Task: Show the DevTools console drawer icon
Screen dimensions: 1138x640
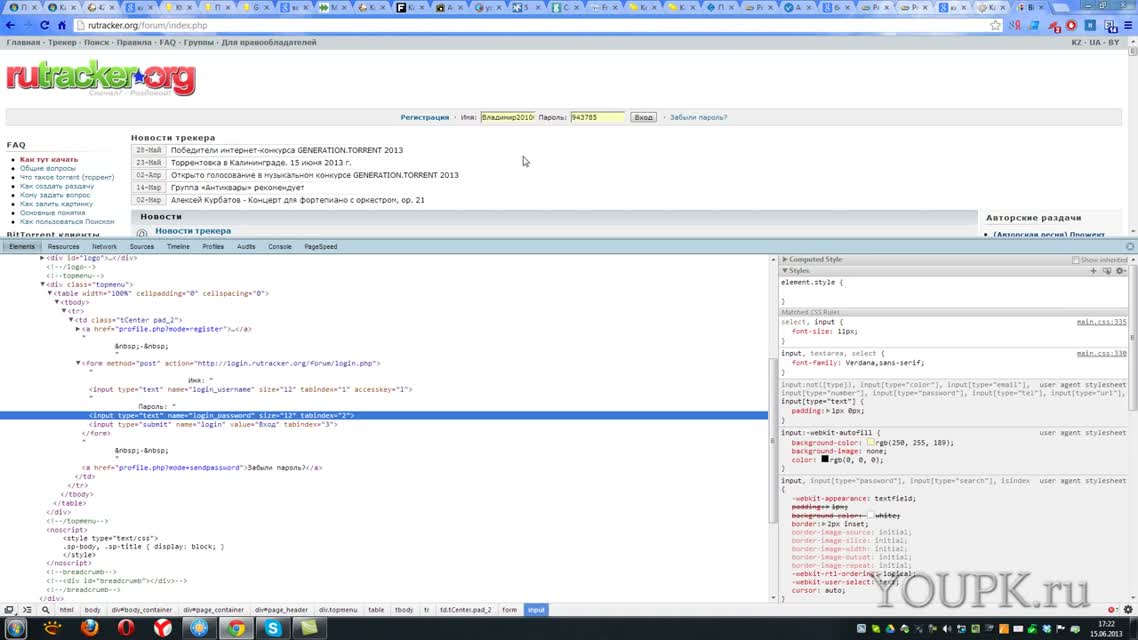Action: (27, 610)
